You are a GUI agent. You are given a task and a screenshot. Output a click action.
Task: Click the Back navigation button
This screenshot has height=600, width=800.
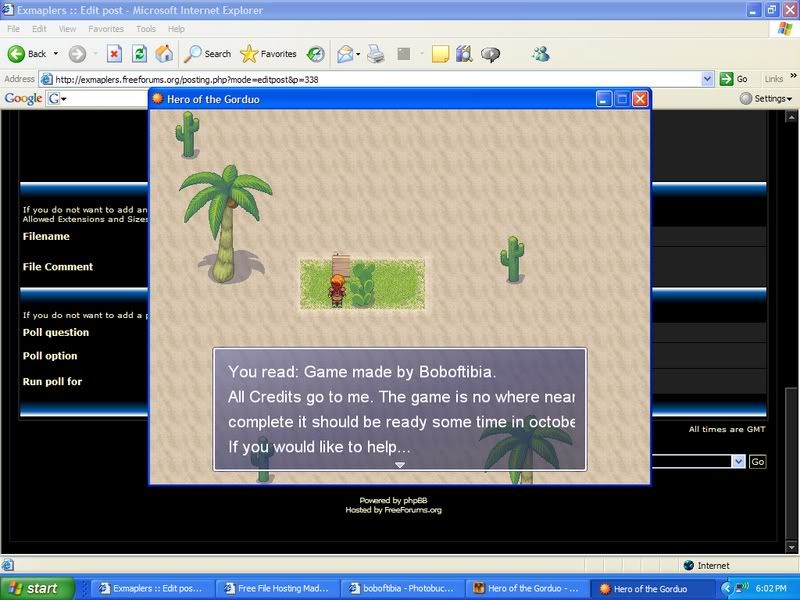pyautogui.click(x=28, y=54)
